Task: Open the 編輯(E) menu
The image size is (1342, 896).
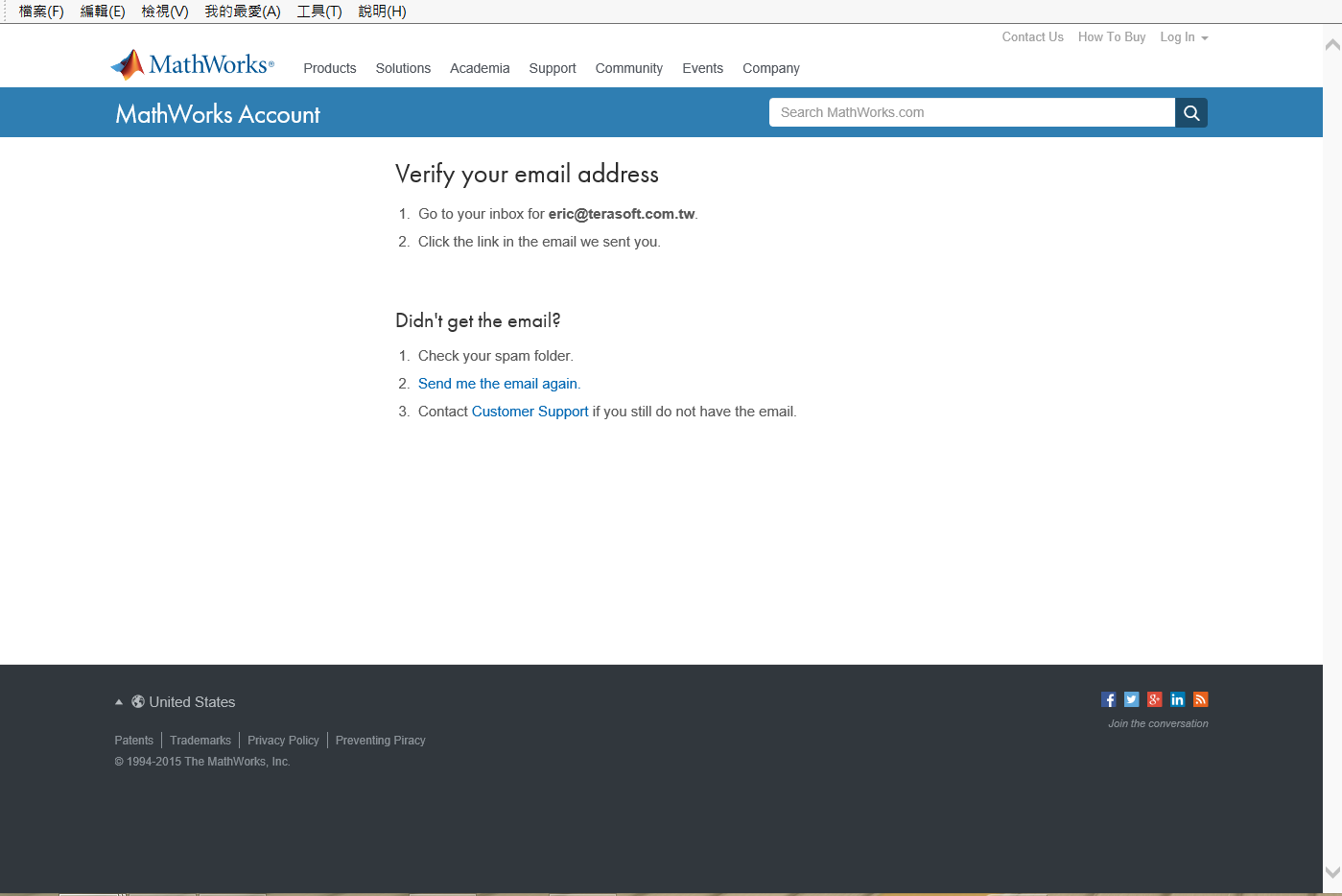Action: click(103, 12)
